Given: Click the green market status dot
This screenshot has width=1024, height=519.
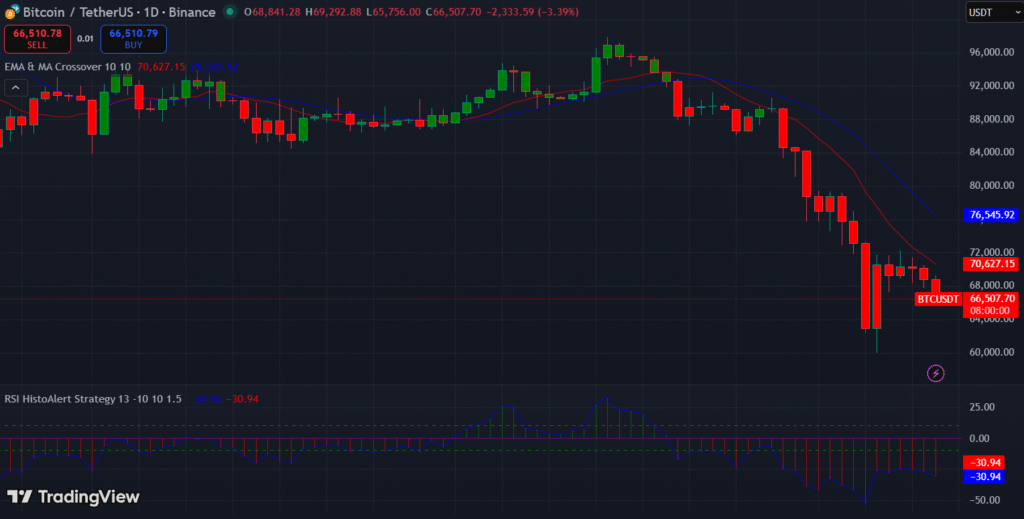Looking at the screenshot, I should click(x=231, y=12).
